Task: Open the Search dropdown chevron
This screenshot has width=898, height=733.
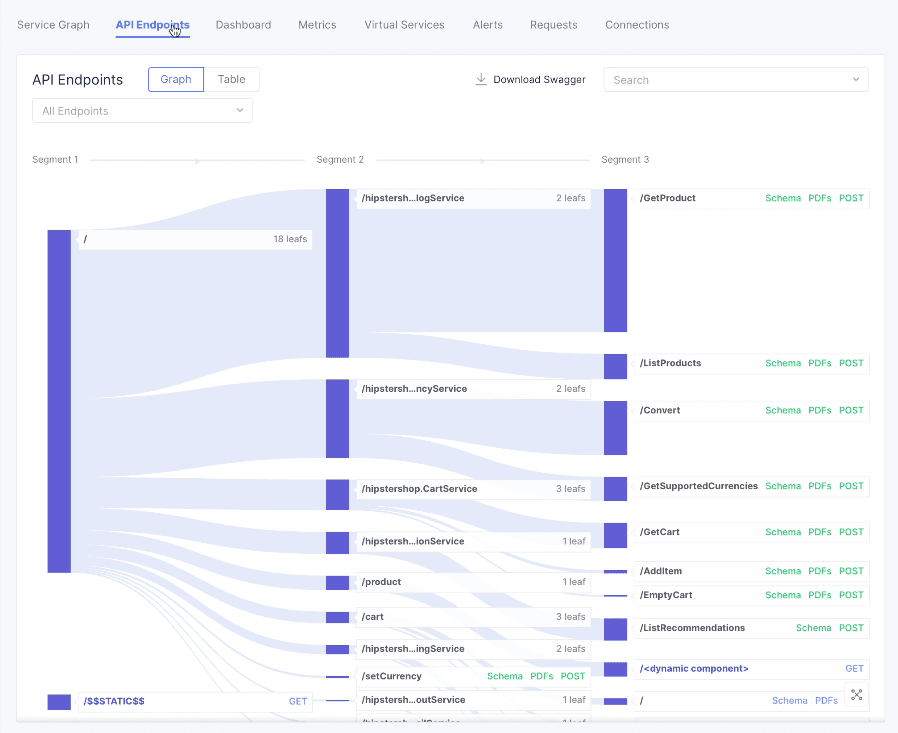Action: (855, 79)
